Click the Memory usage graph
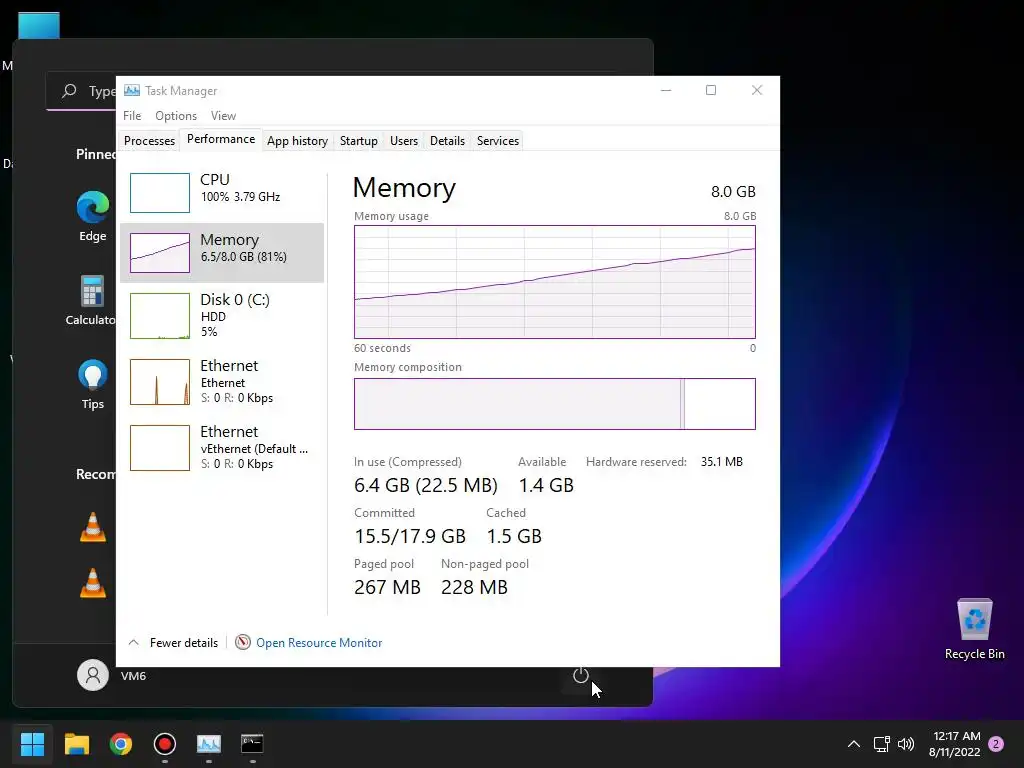Image resolution: width=1024 pixels, height=768 pixels. [x=554, y=281]
